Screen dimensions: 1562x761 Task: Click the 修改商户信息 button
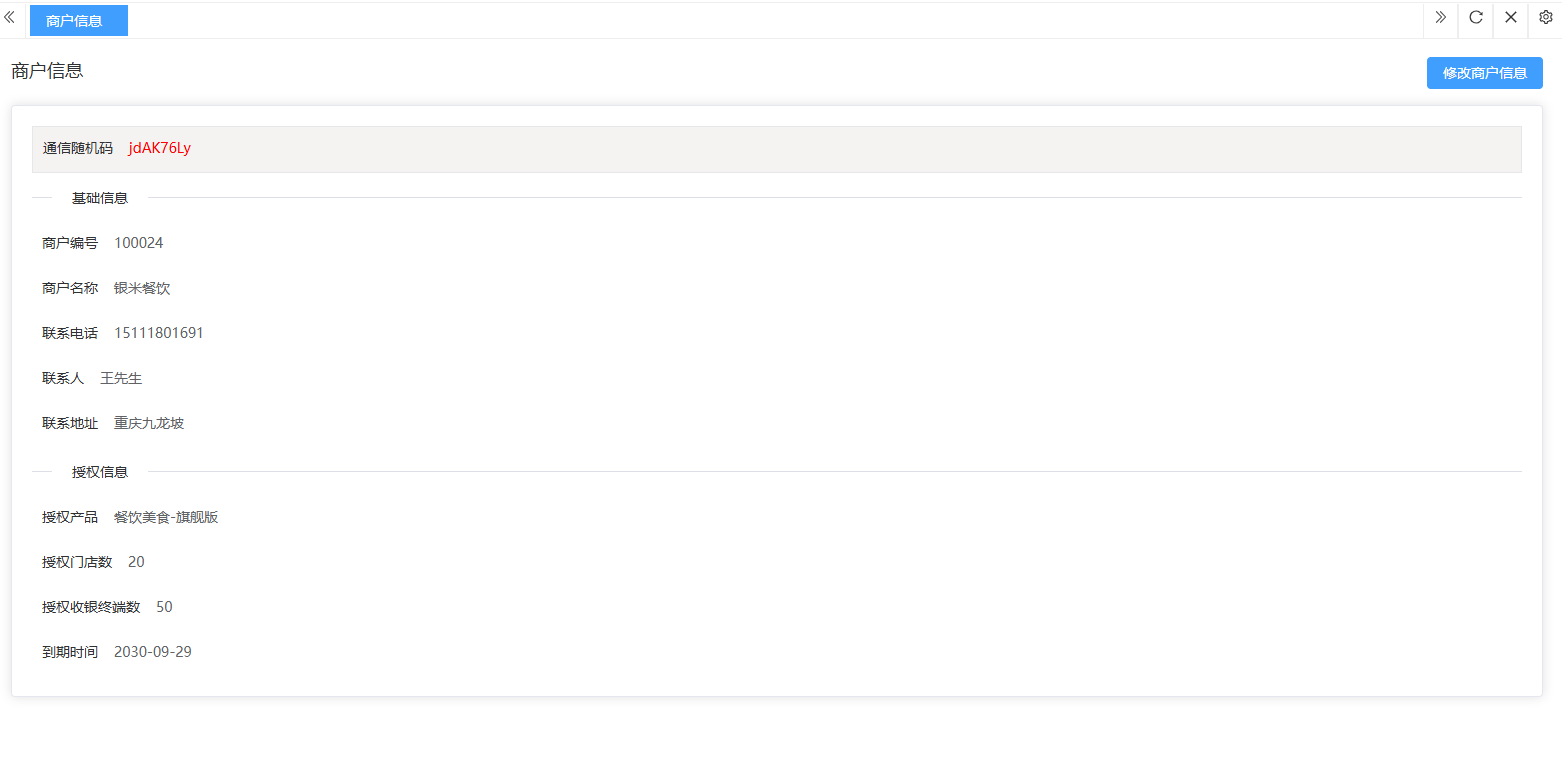[x=1484, y=73]
